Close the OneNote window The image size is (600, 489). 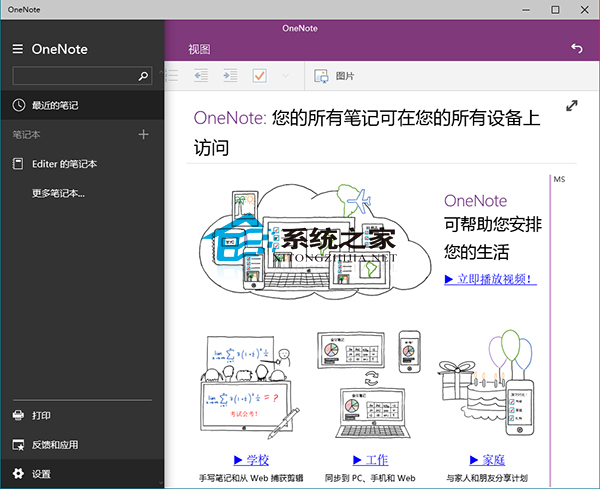[x=585, y=10]
